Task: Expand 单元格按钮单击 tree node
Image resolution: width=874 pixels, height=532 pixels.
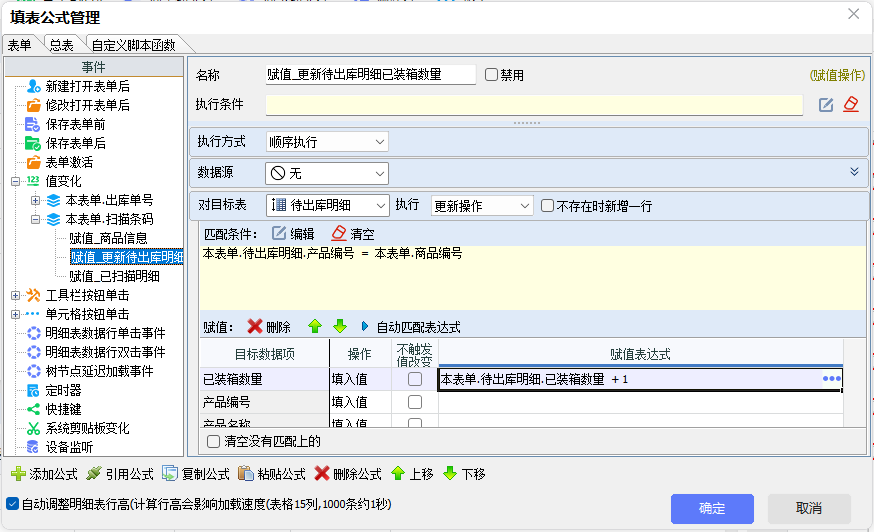Action: [x=16, y=314]
